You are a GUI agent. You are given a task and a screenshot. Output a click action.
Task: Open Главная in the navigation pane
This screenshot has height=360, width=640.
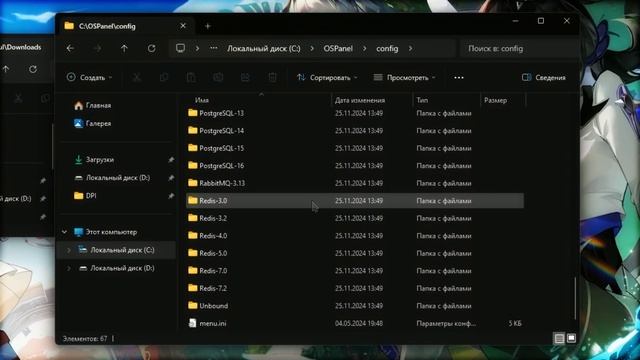coord(93,105)
